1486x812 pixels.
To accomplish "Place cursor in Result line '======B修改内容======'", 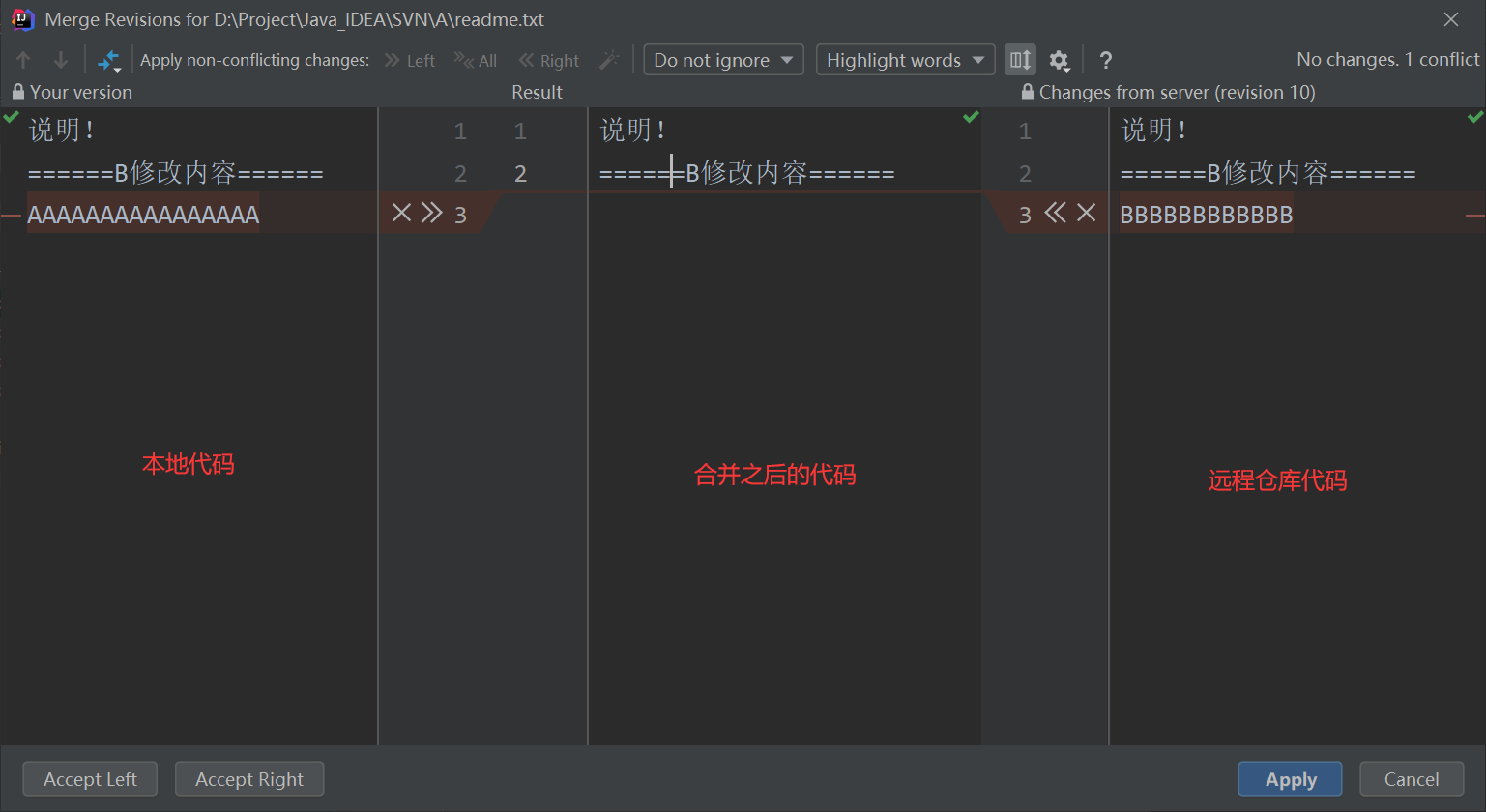I will (747, 173).
